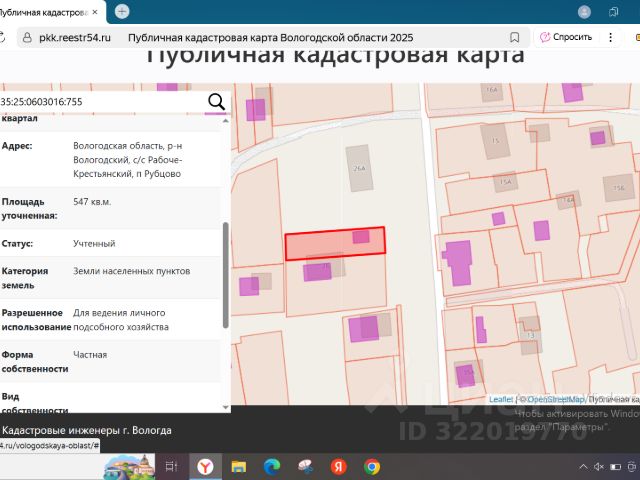Image resolution: width=640 pixels, height=480 pixels.
Task: Open the Leaflet attribution link
Action: point(501,399)
